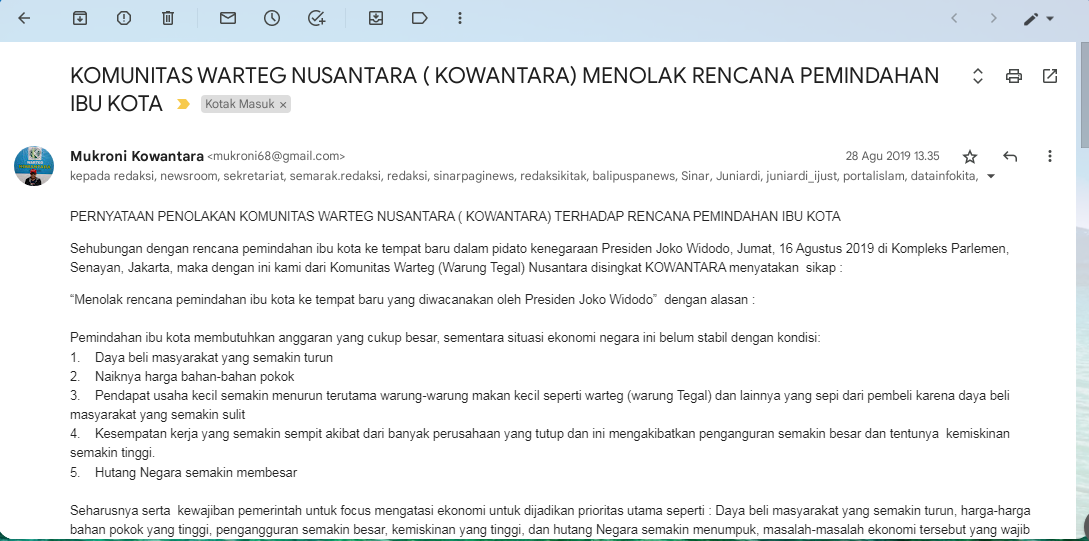Screen dimensions: 1089x541
Task: Open input tools dropdown arrow
Action: click(1049, 19)
